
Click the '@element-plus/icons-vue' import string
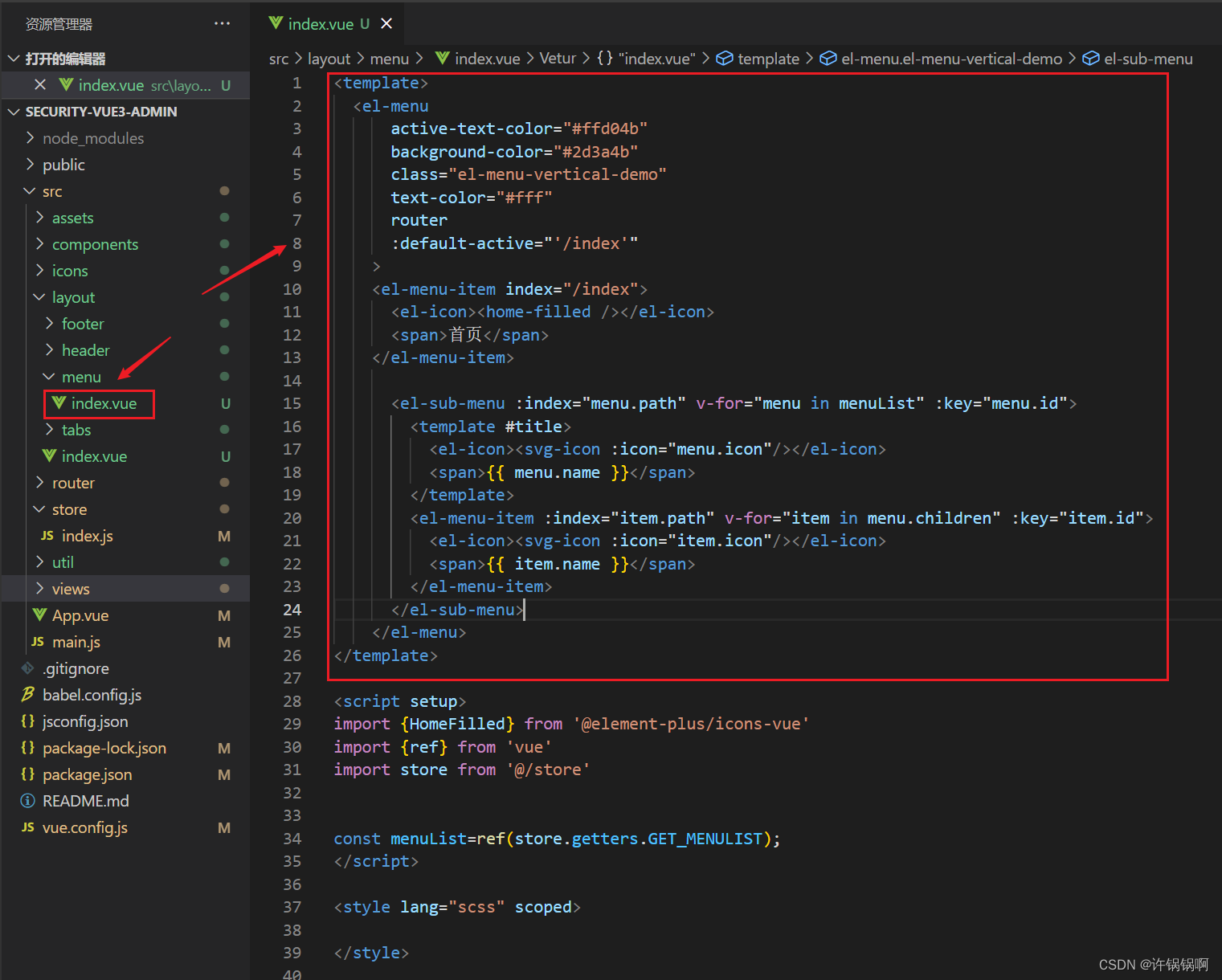point(692,724)
